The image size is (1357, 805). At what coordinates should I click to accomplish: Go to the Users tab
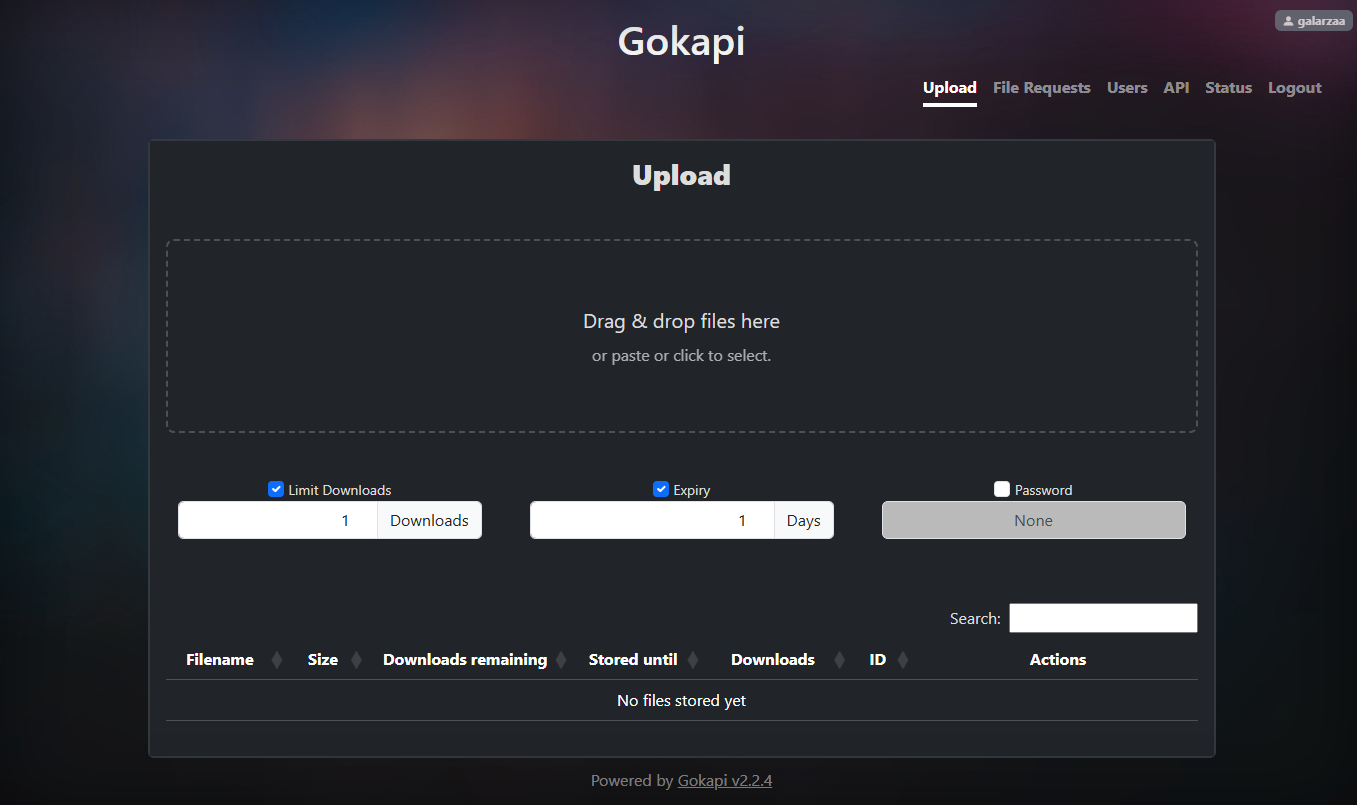coord(1127,88)
